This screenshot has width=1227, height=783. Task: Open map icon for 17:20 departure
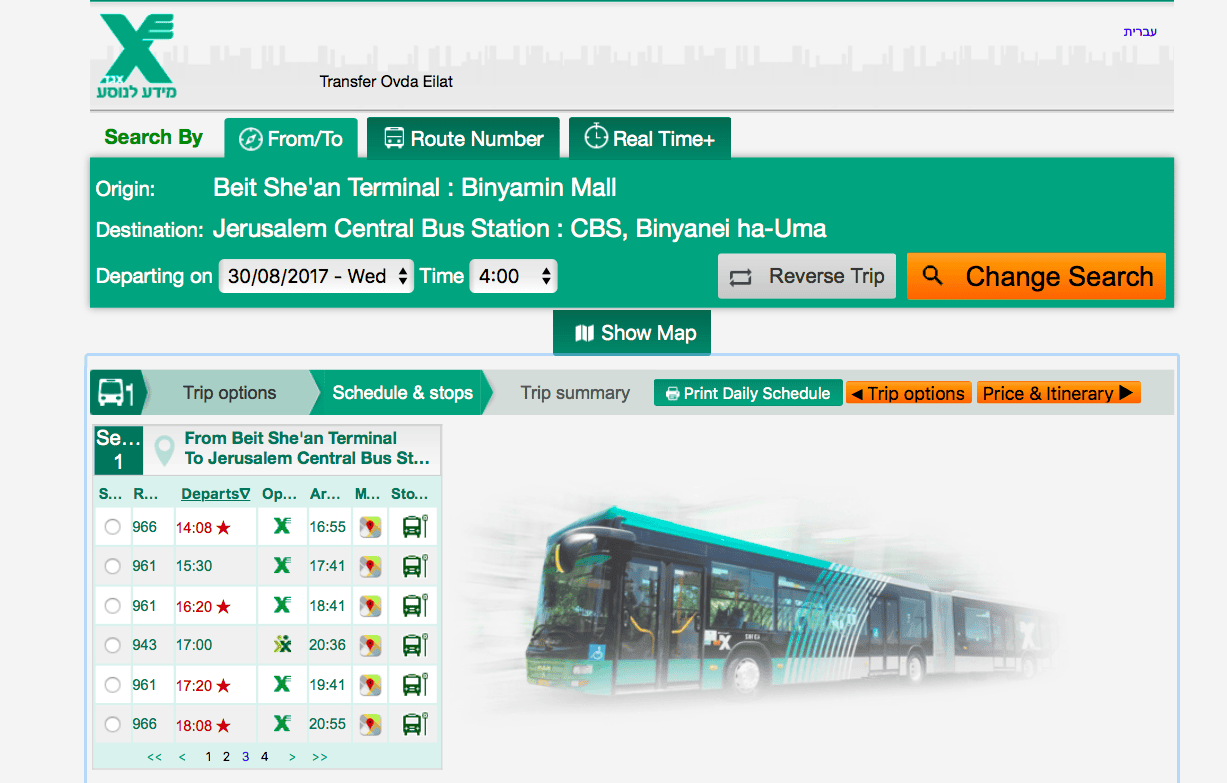371,685
